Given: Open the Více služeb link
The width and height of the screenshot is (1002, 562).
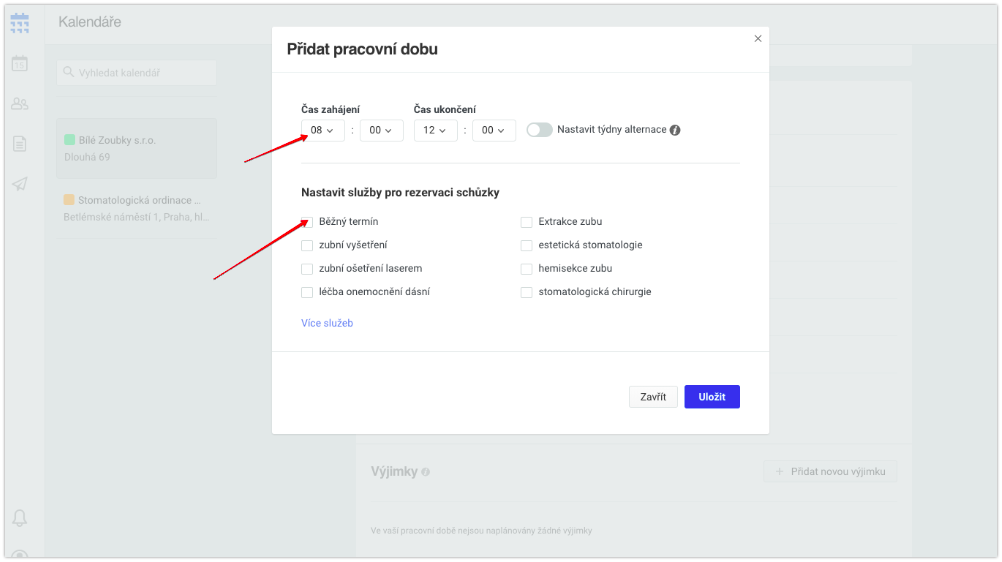Looking at the screenshot, I should tap(327, 323).
